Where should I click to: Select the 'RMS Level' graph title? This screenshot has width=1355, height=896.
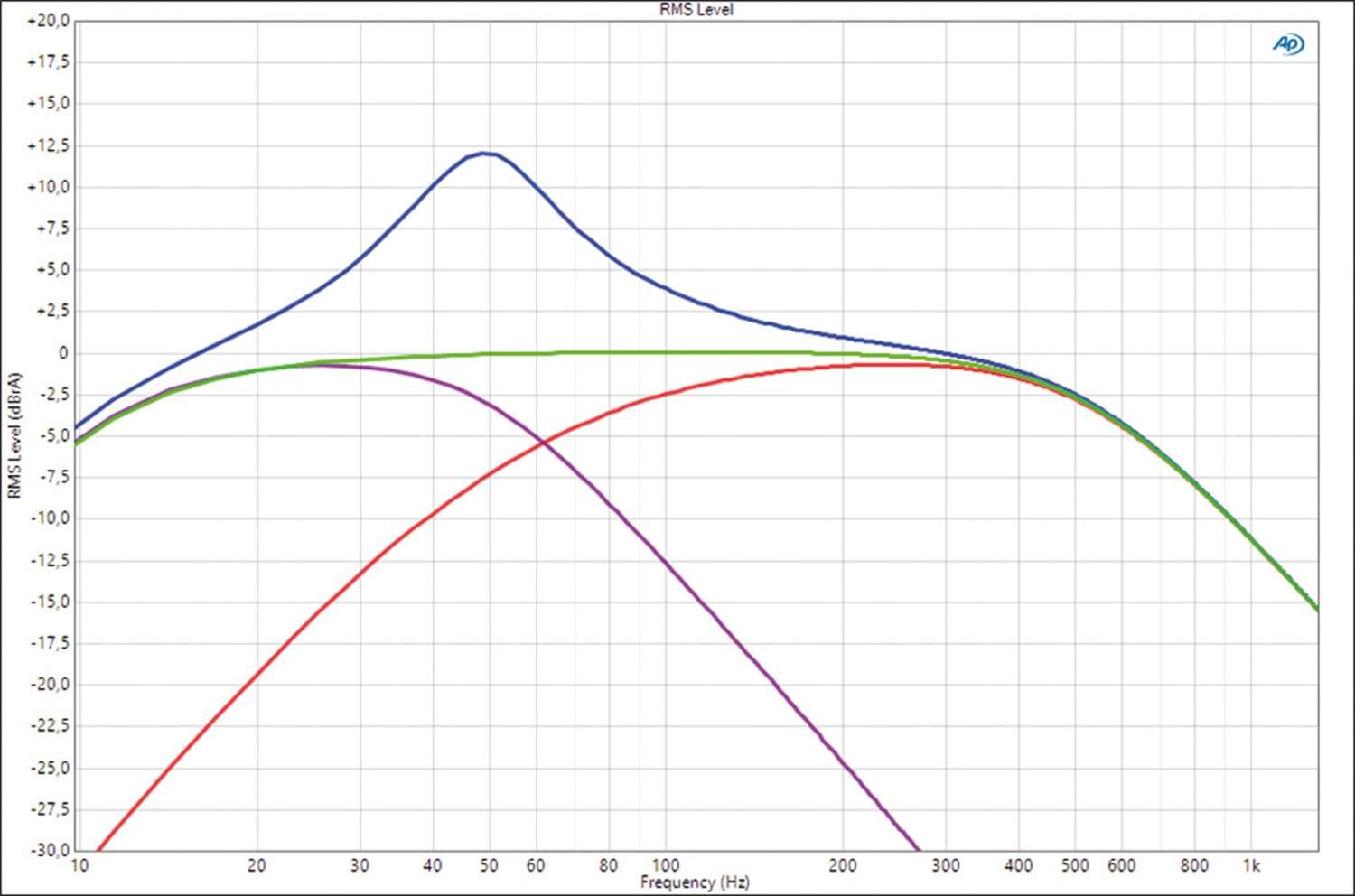tap(696, 10)
